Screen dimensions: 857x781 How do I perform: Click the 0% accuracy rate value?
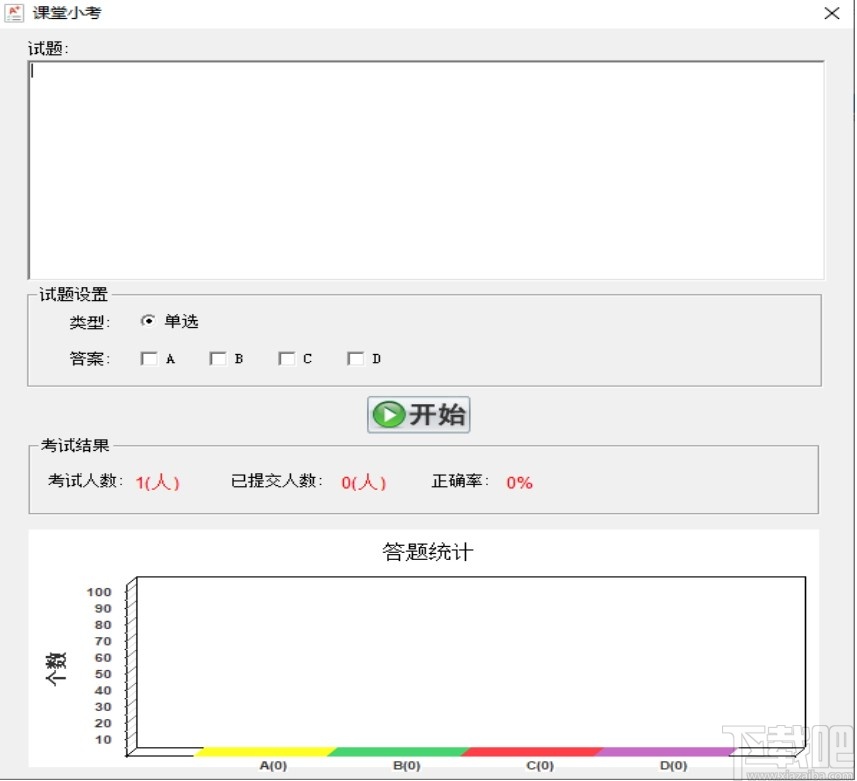pos(519,481)
